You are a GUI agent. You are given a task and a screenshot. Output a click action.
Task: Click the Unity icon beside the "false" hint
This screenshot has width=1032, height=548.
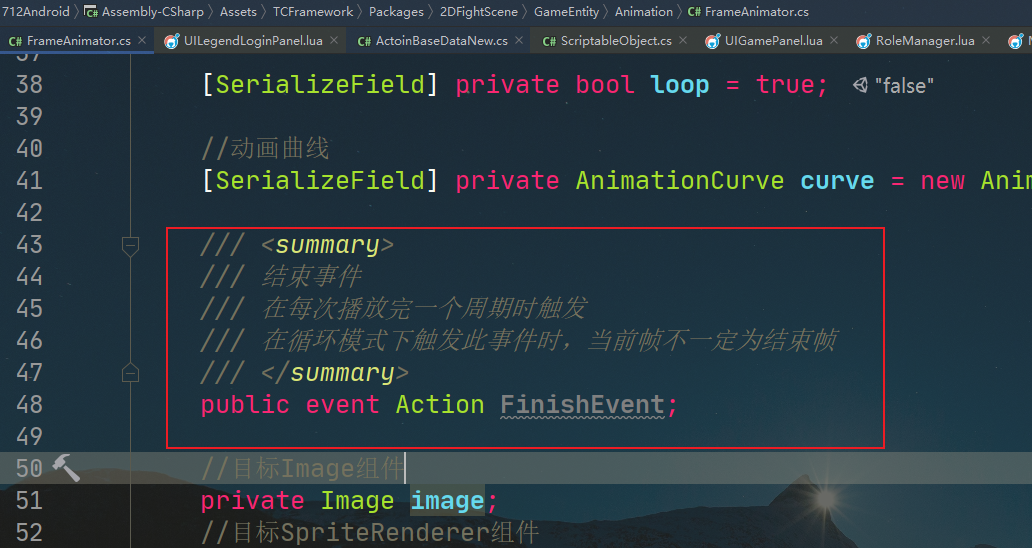point(860,85)
